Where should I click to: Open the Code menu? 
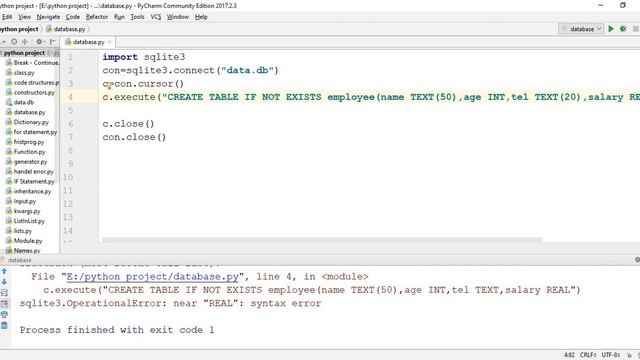pyautogui.click(x=73, y=17)
